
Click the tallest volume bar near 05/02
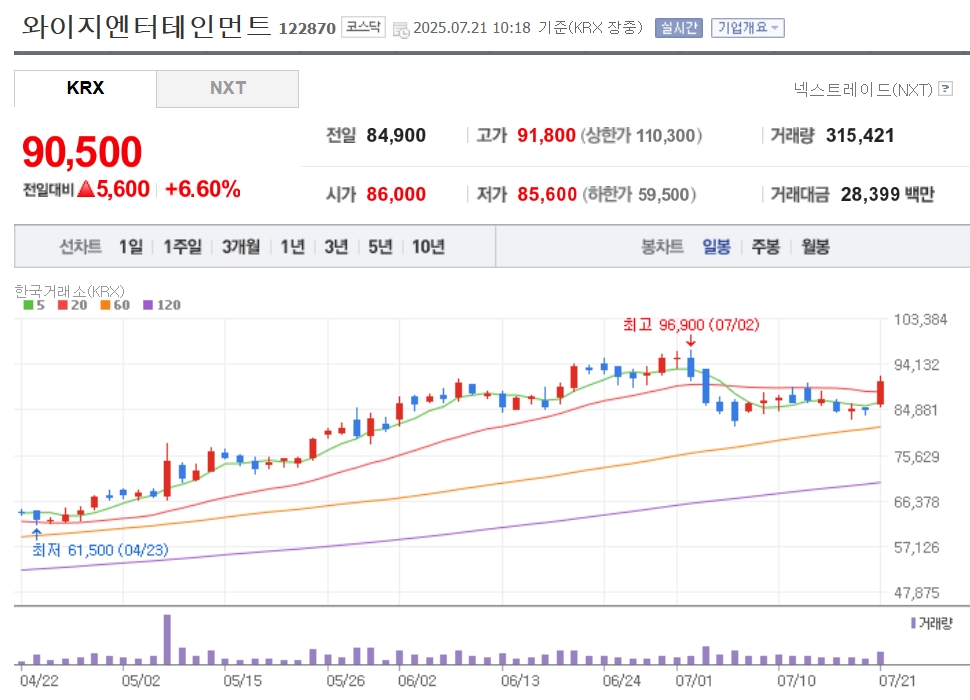pyautogui.click(x=167, y=639)
